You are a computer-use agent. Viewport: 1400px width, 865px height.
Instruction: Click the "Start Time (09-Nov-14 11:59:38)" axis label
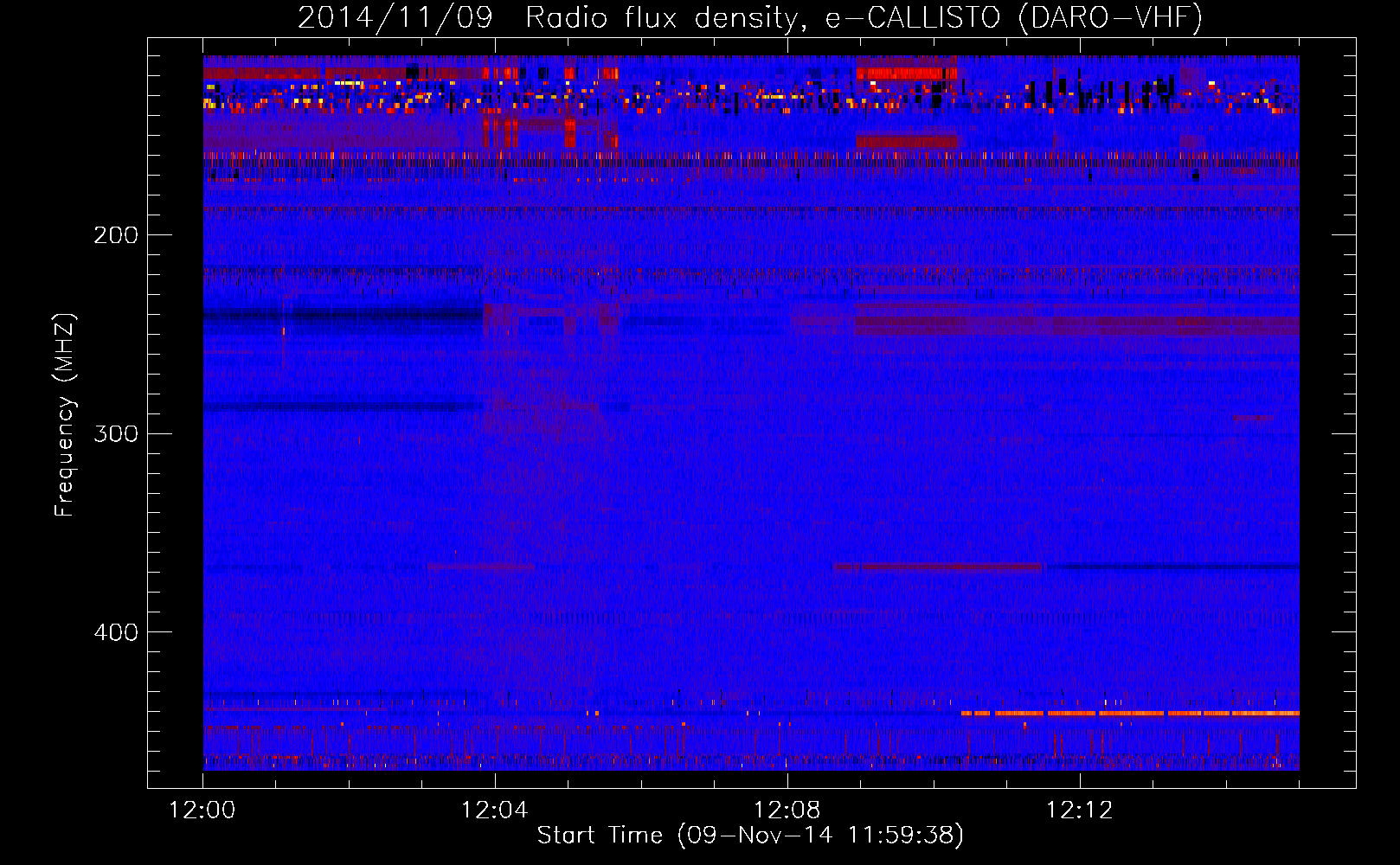pyautogui.click(x=750, y=836)
